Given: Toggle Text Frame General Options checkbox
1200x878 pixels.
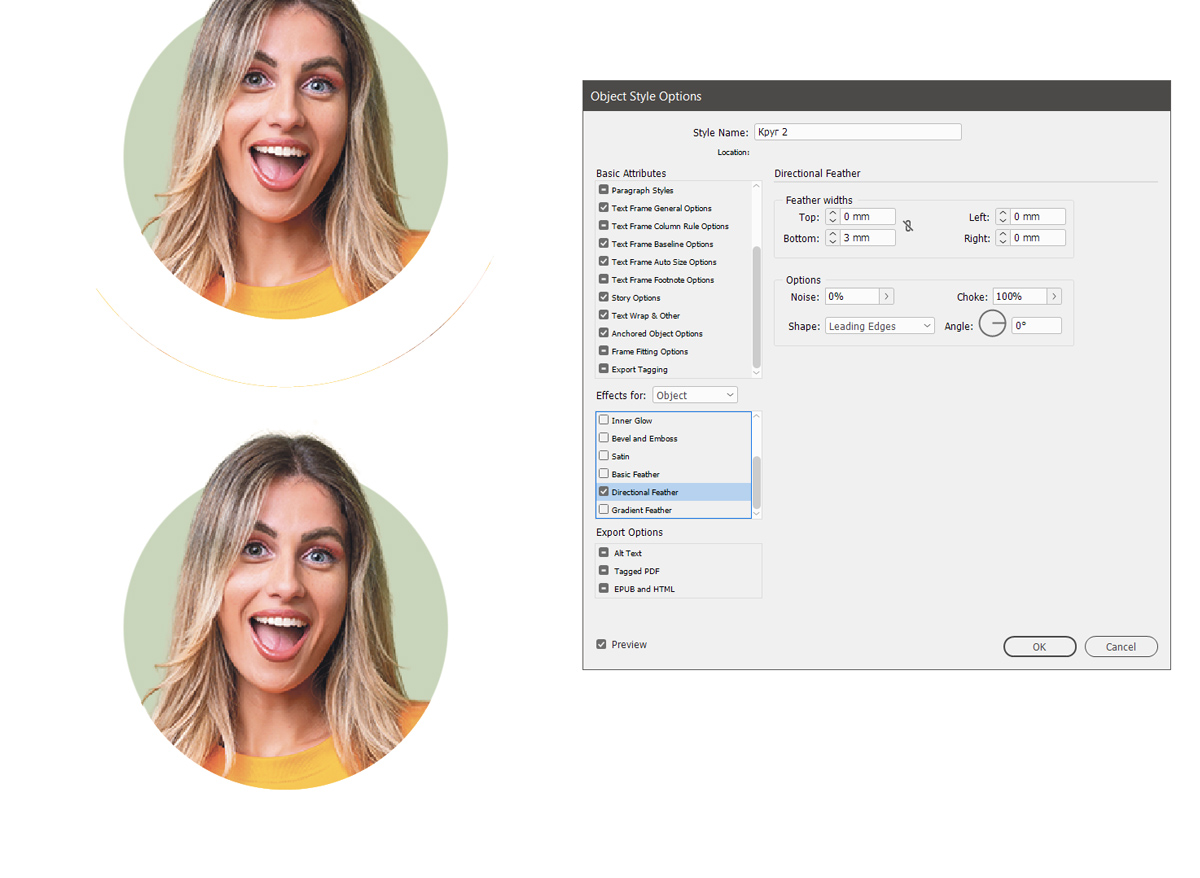Looking at the screenshot, I should click(x=604, y=208).
